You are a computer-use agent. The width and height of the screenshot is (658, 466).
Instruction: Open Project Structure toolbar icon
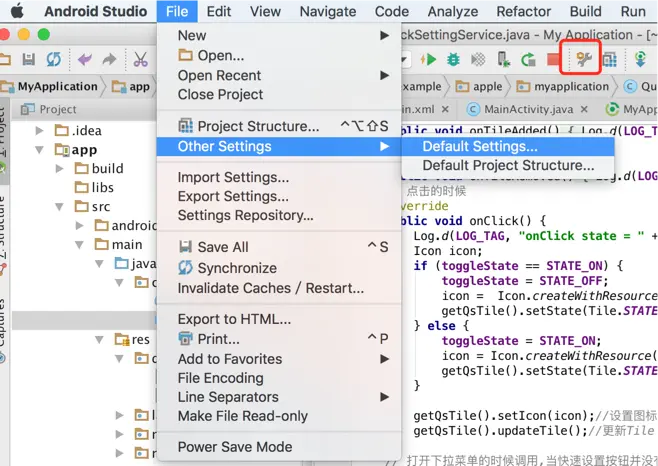click(x=610, y=60)
